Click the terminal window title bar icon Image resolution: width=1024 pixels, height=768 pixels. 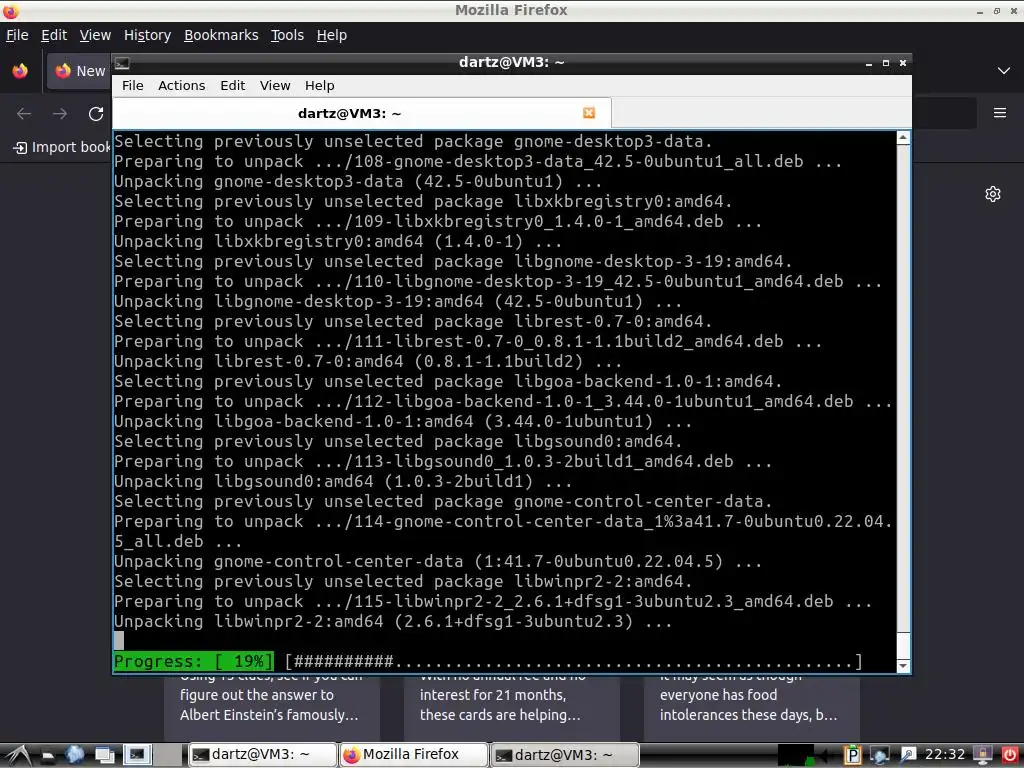coord(122,63)
